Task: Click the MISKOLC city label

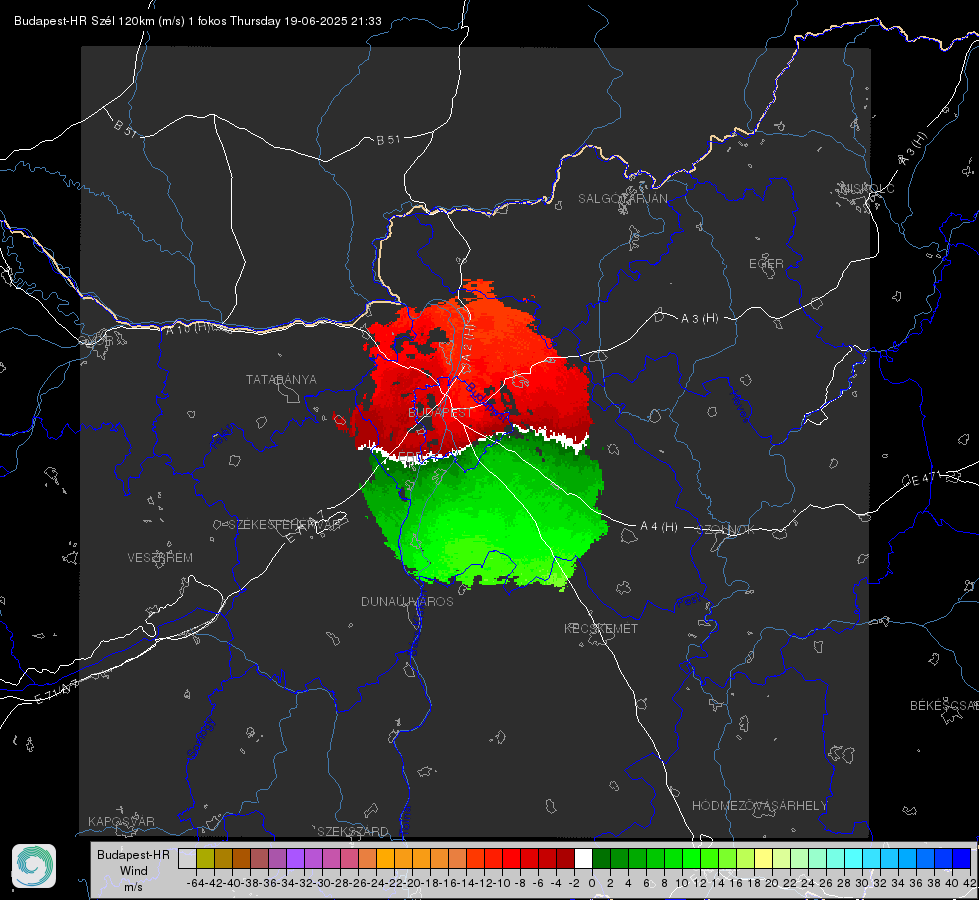Action: [867, 188]
